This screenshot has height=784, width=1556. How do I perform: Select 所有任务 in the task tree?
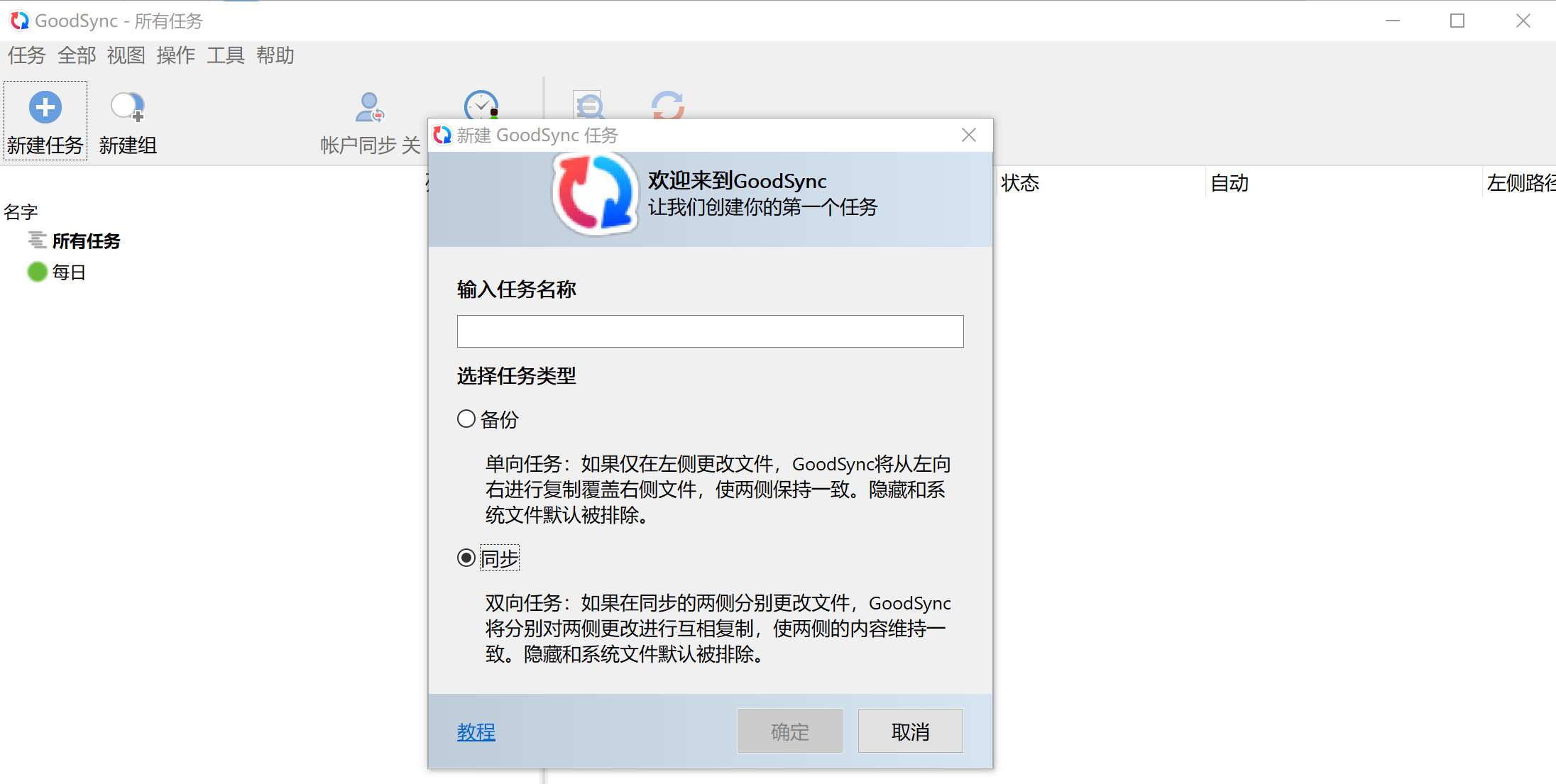tap(87, 241)
